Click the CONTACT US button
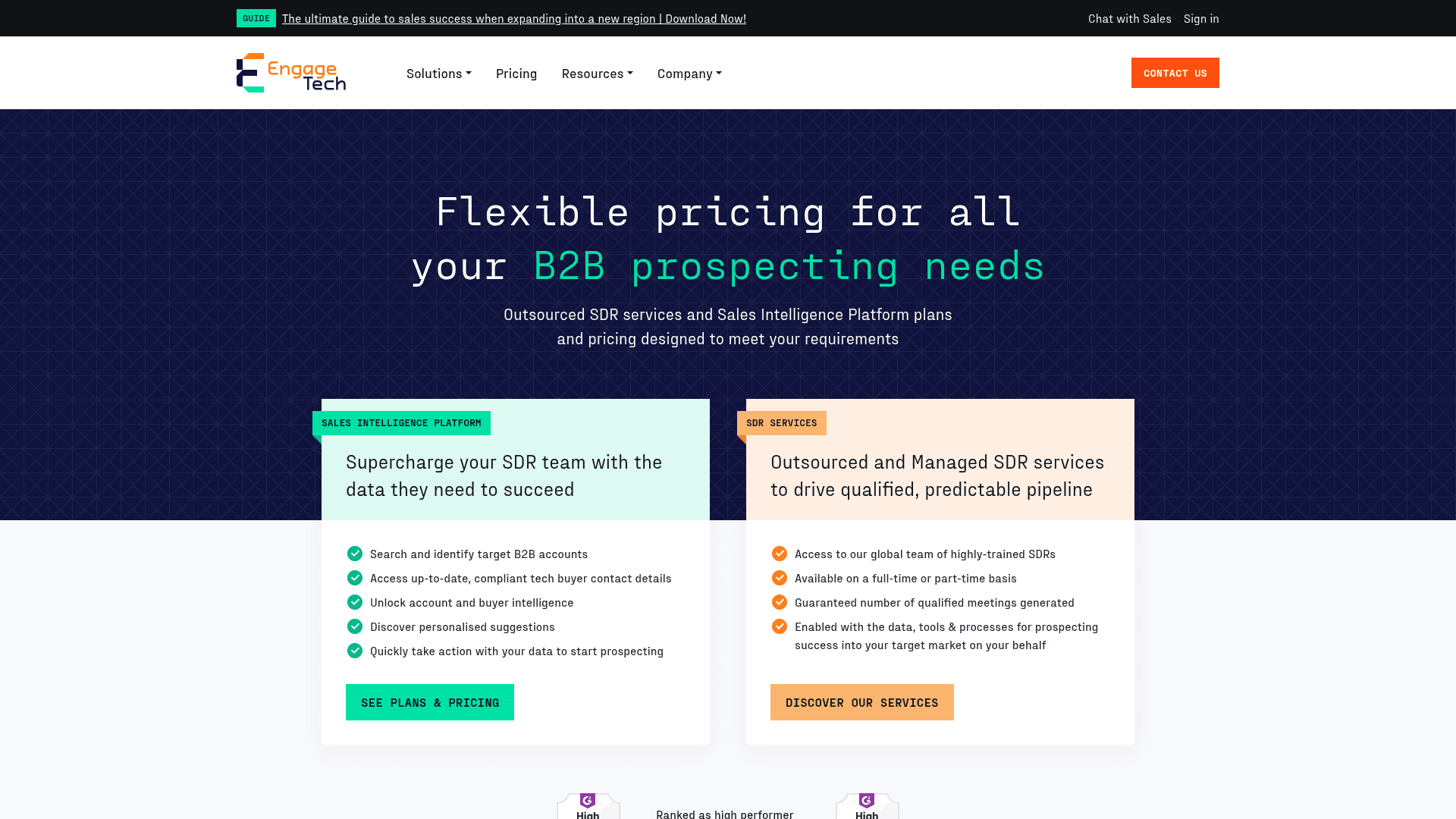The width and height of the screenshot is (1456, 819). point(1175,72)
